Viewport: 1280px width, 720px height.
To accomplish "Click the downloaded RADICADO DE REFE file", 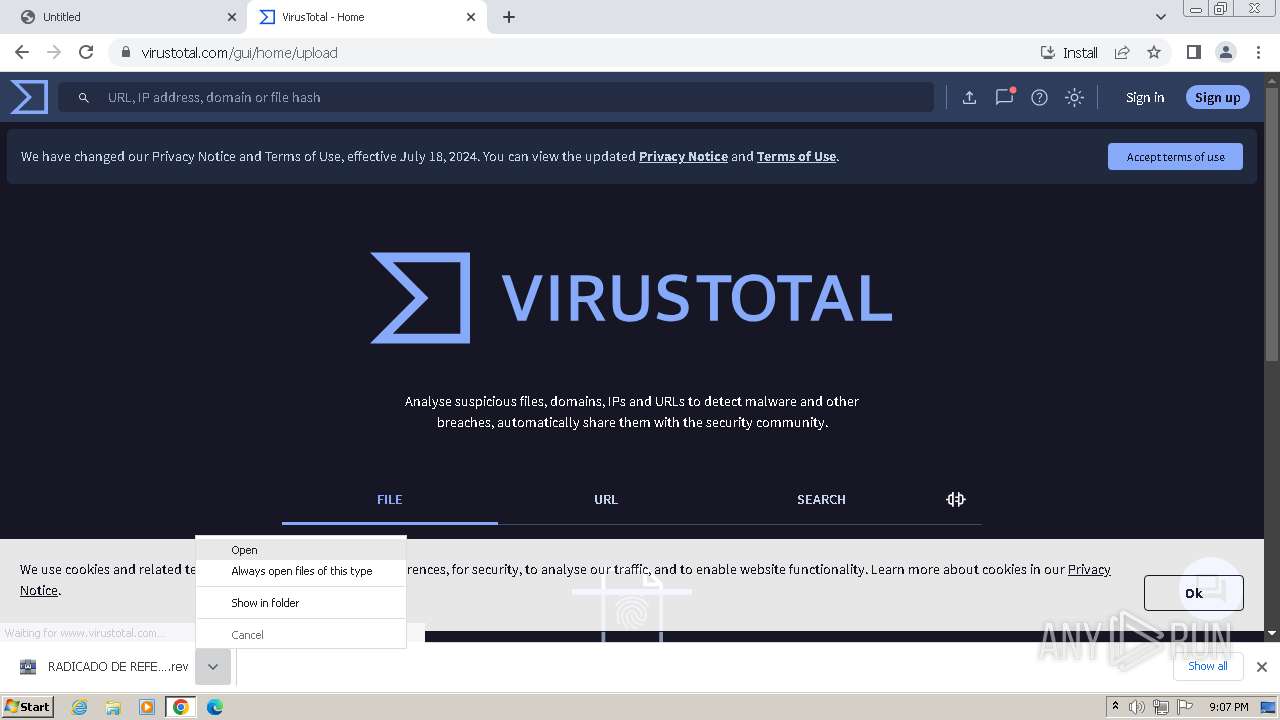I will [104, 667].
